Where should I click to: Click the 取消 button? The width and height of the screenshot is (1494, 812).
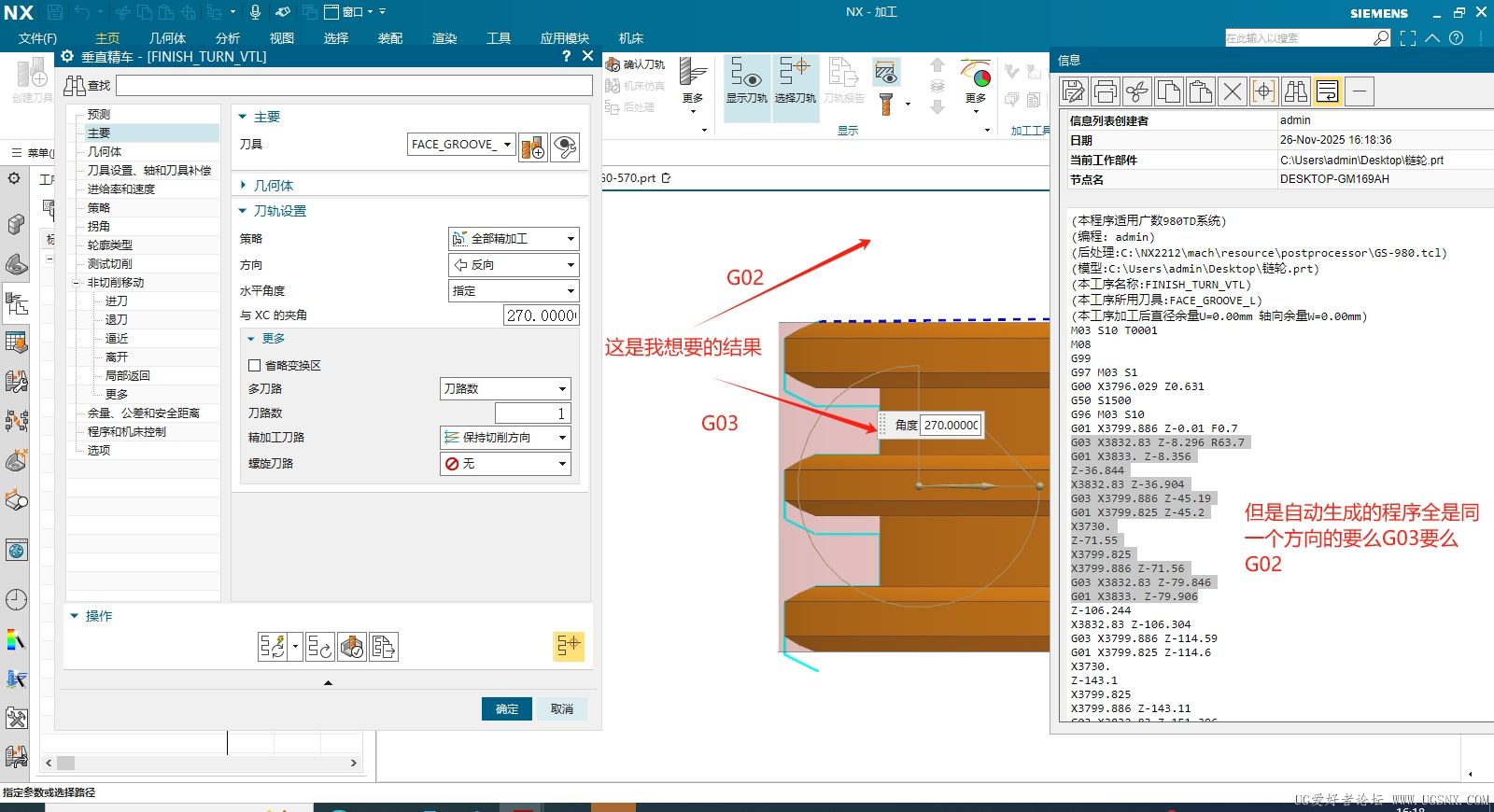click(x=562, y=709)
